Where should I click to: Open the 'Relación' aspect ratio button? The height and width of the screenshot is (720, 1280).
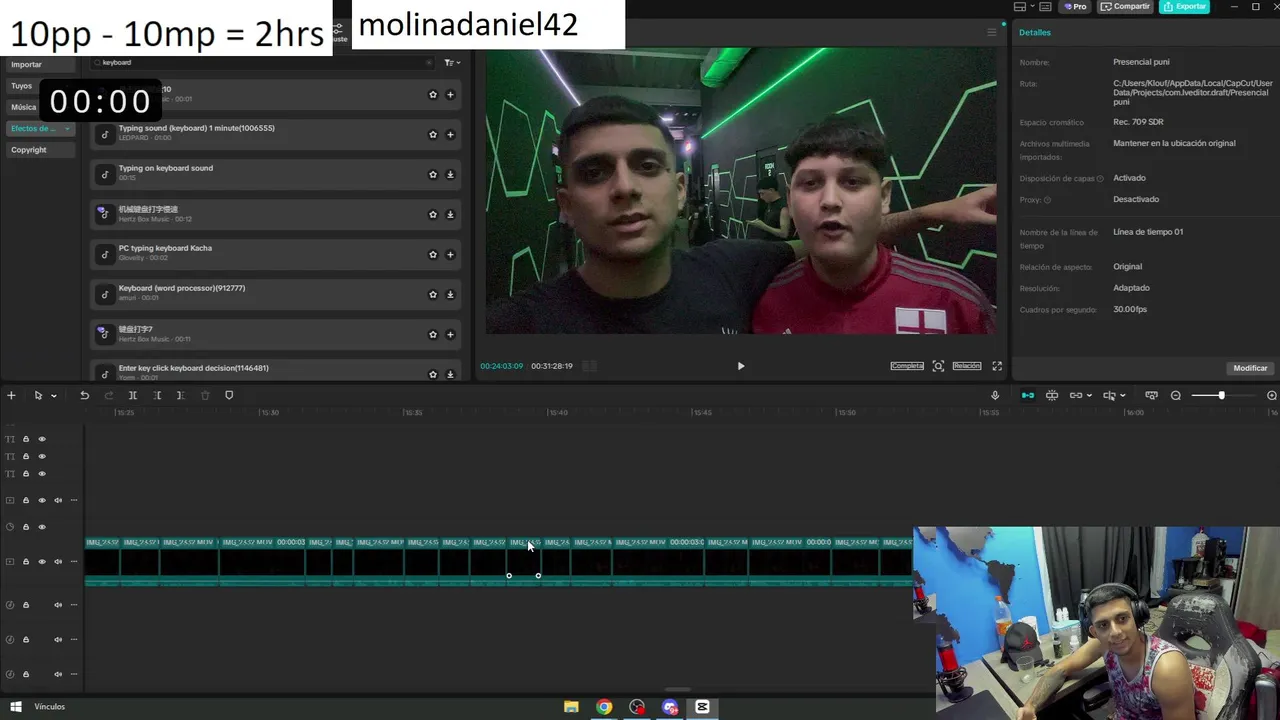click(967, 366)
